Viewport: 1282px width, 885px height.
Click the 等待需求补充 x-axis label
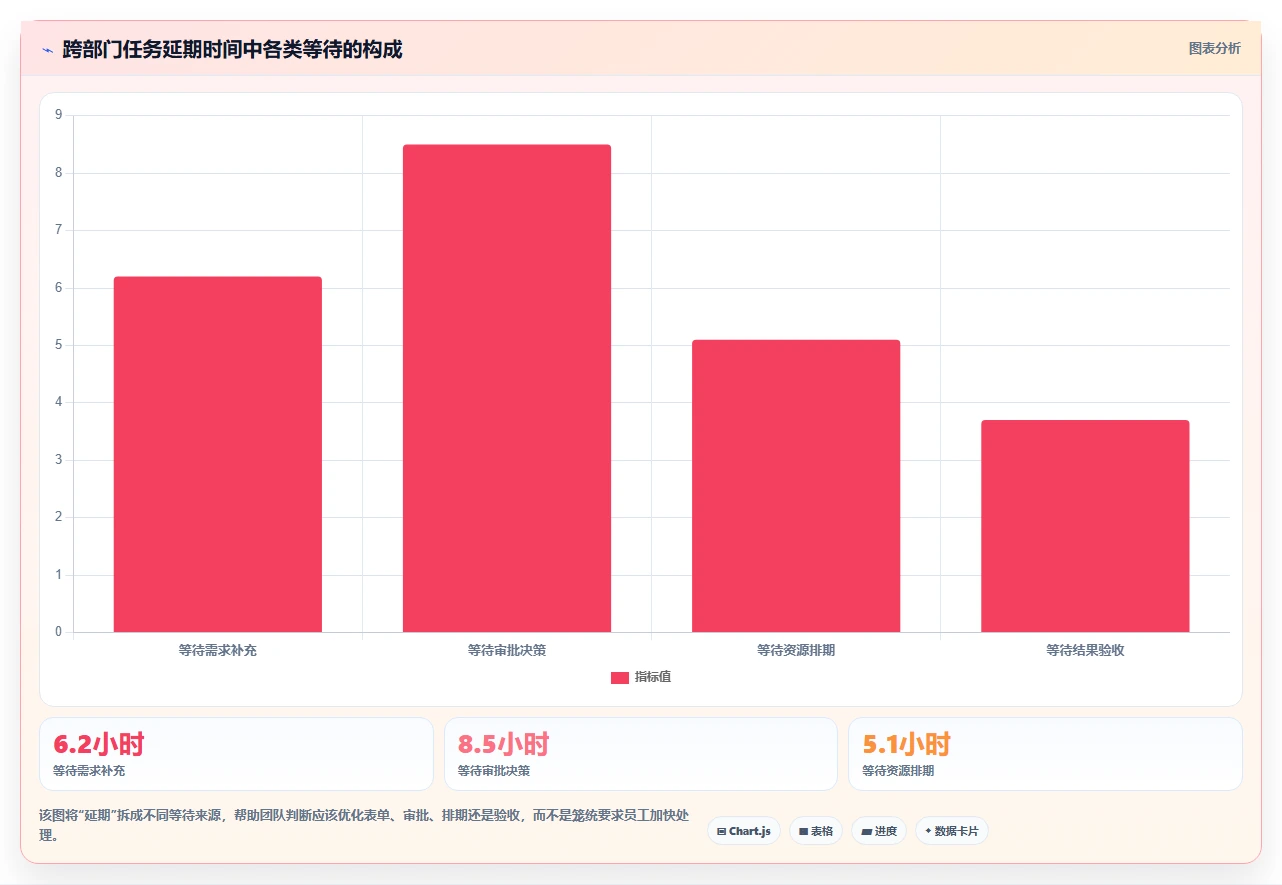coord(218,650)
